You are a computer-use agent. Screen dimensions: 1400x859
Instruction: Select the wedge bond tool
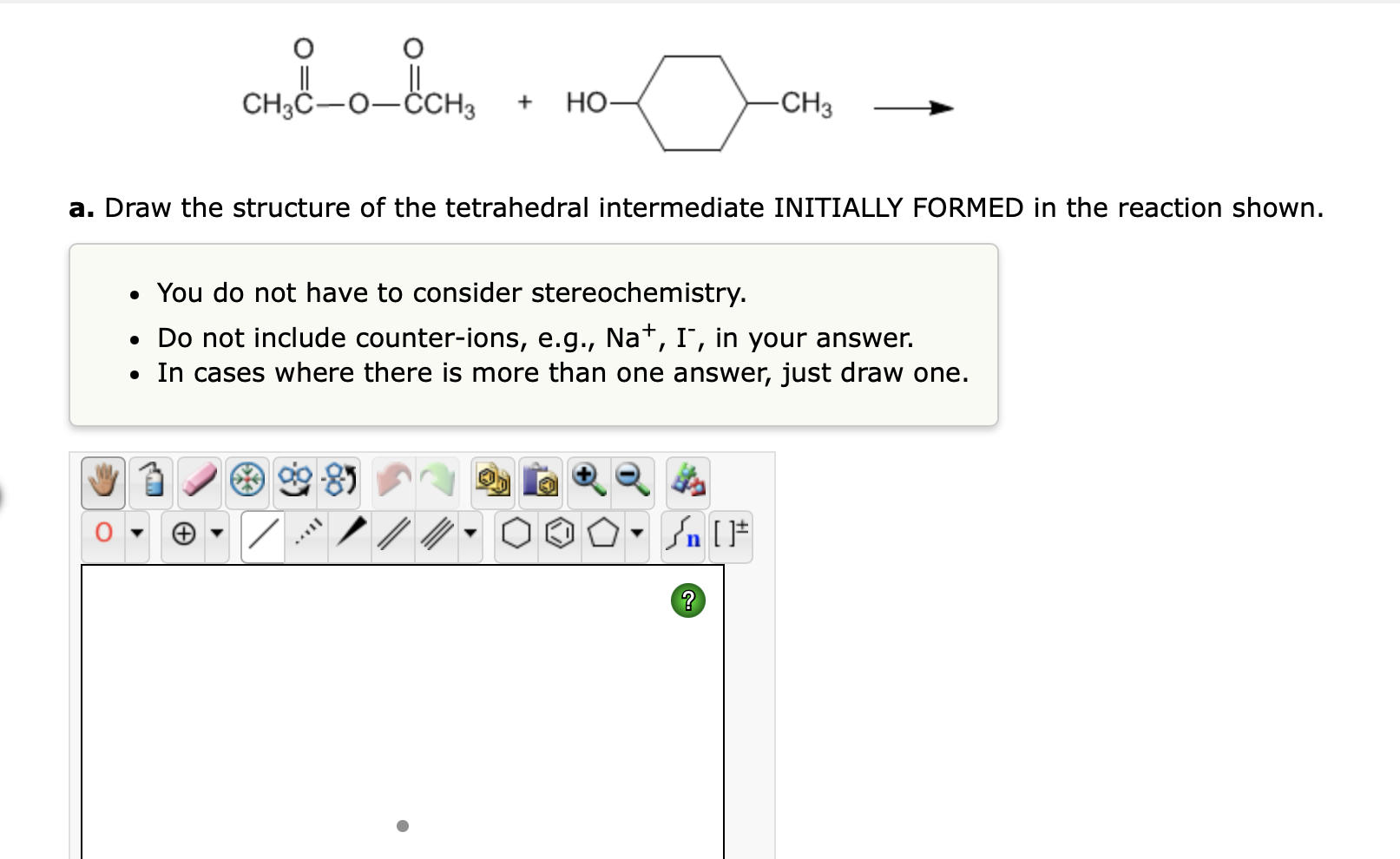350,534
